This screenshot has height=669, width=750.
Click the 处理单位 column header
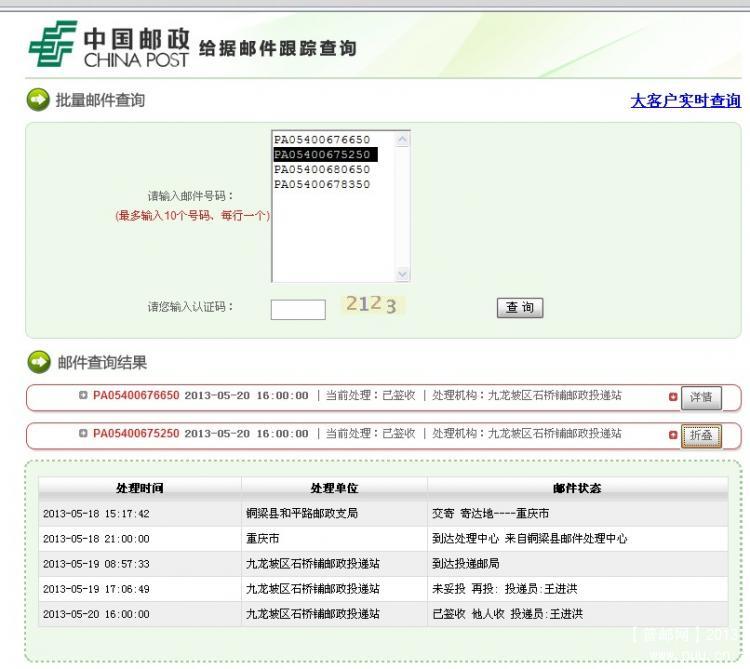click(x=334, y=488)
